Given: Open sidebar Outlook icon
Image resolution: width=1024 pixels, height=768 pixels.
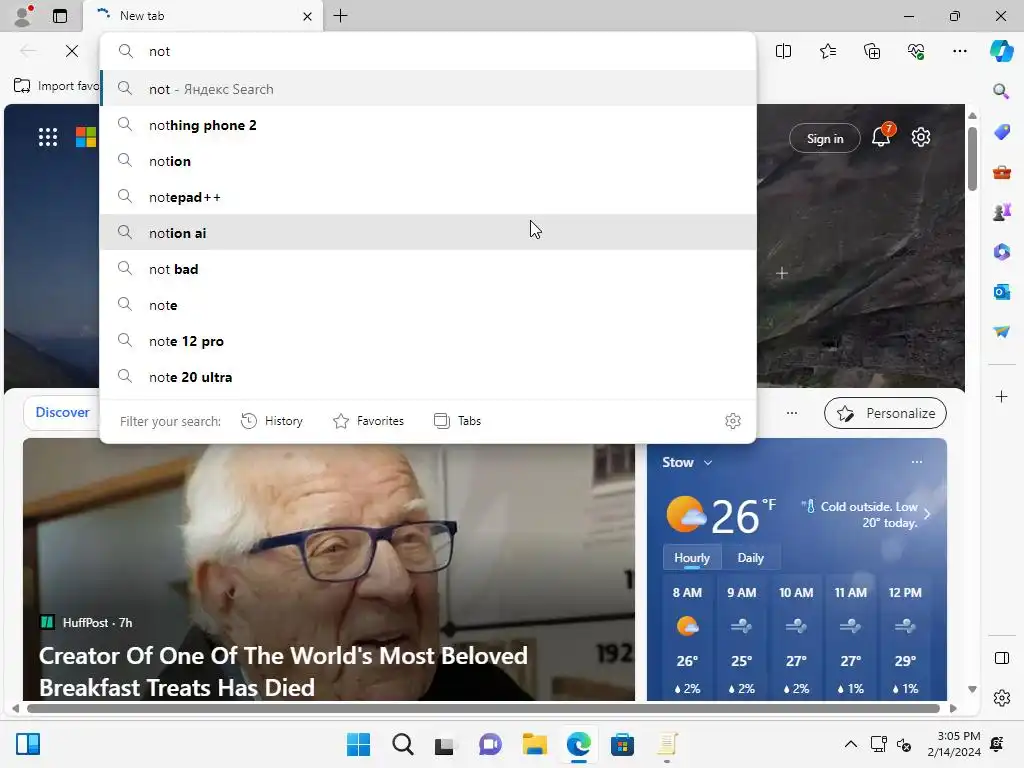Looking at the screenshot, I should pos(1001,291).
